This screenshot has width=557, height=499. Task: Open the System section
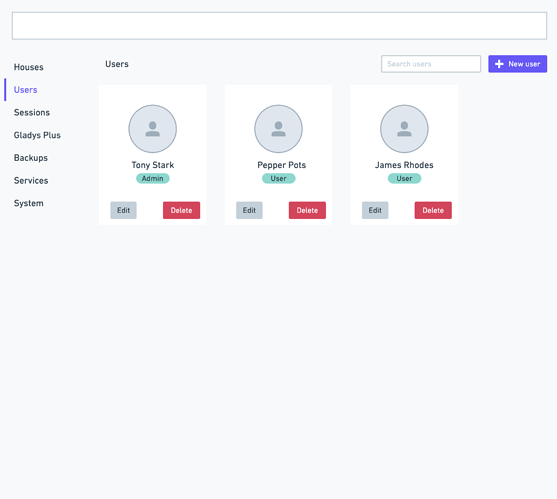pos(28,204)
